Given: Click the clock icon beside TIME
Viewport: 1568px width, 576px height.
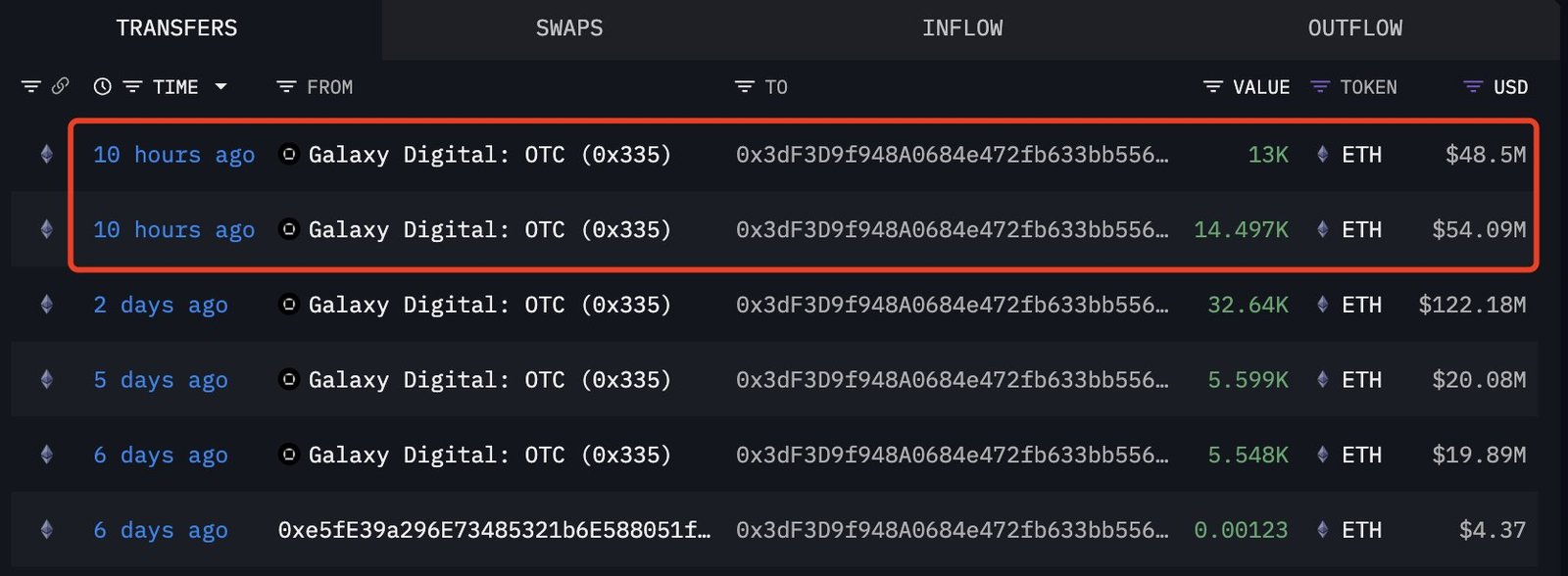Looking at the screenshot, I should click(102, 87).
